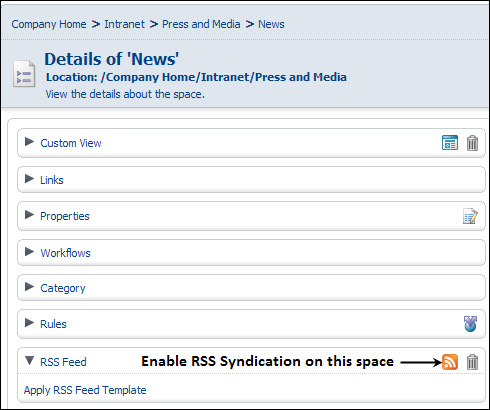Expand the Category panel arrow
Viewport: 490px width, 410px height.
pyautogui.click(x=29, y=287)
